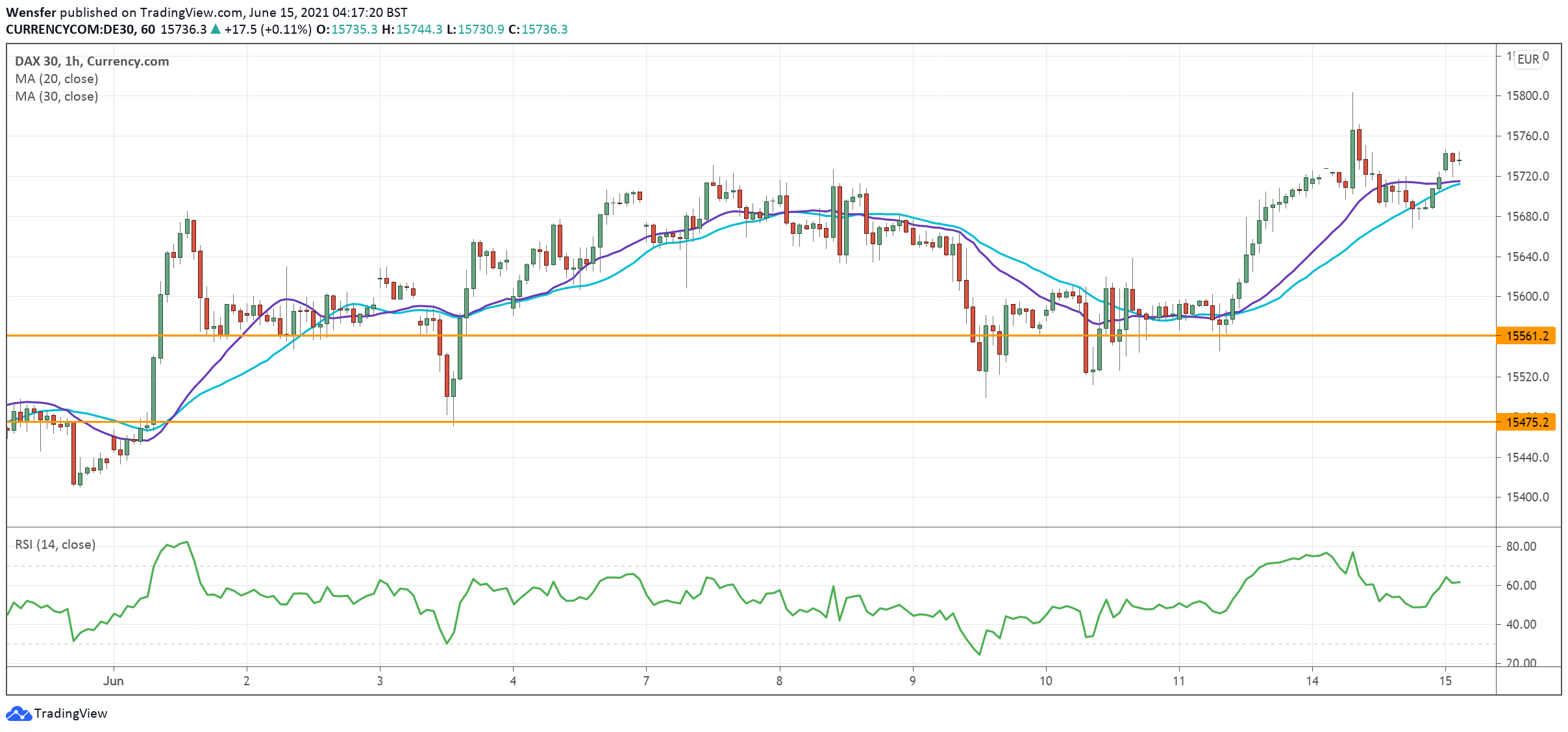Image resolution: width=1568 pixels, height=732 pixels.
Task: Click the 80.00 RSI scale label
Action: pos(1521,546)
